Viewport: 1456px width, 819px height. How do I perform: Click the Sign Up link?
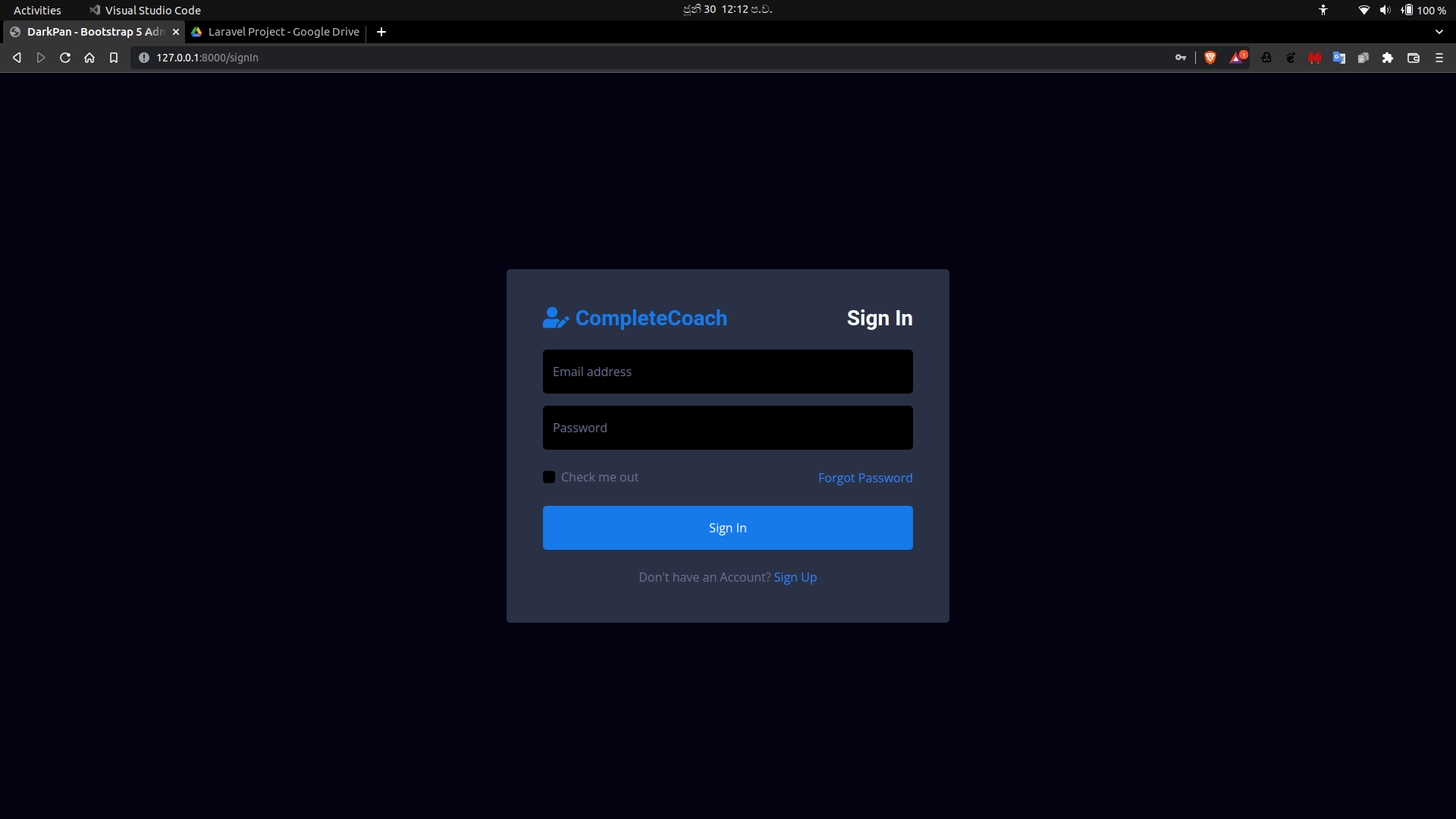[x=794, y=576]
